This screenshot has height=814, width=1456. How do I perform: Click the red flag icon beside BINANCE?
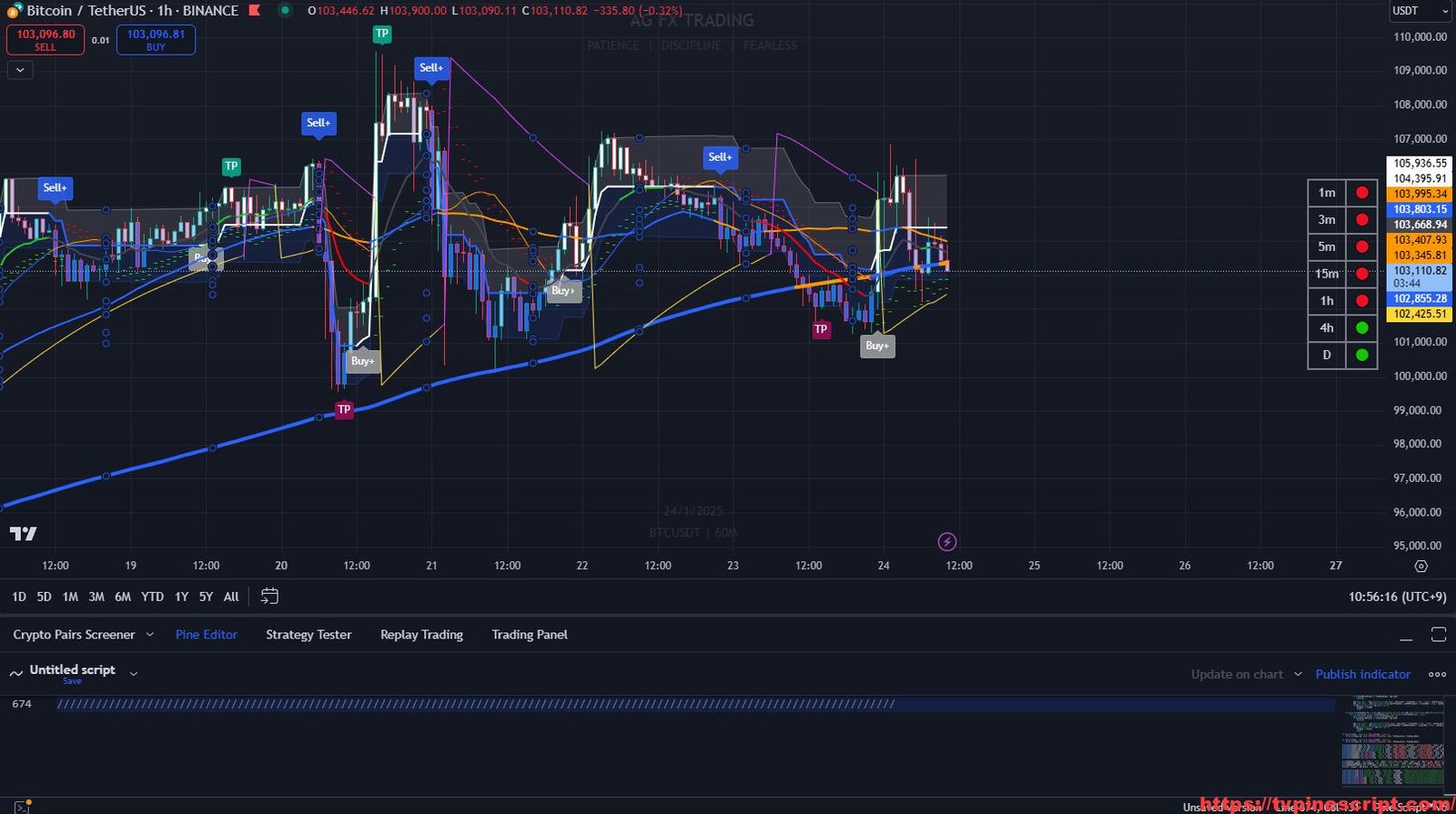255,11
